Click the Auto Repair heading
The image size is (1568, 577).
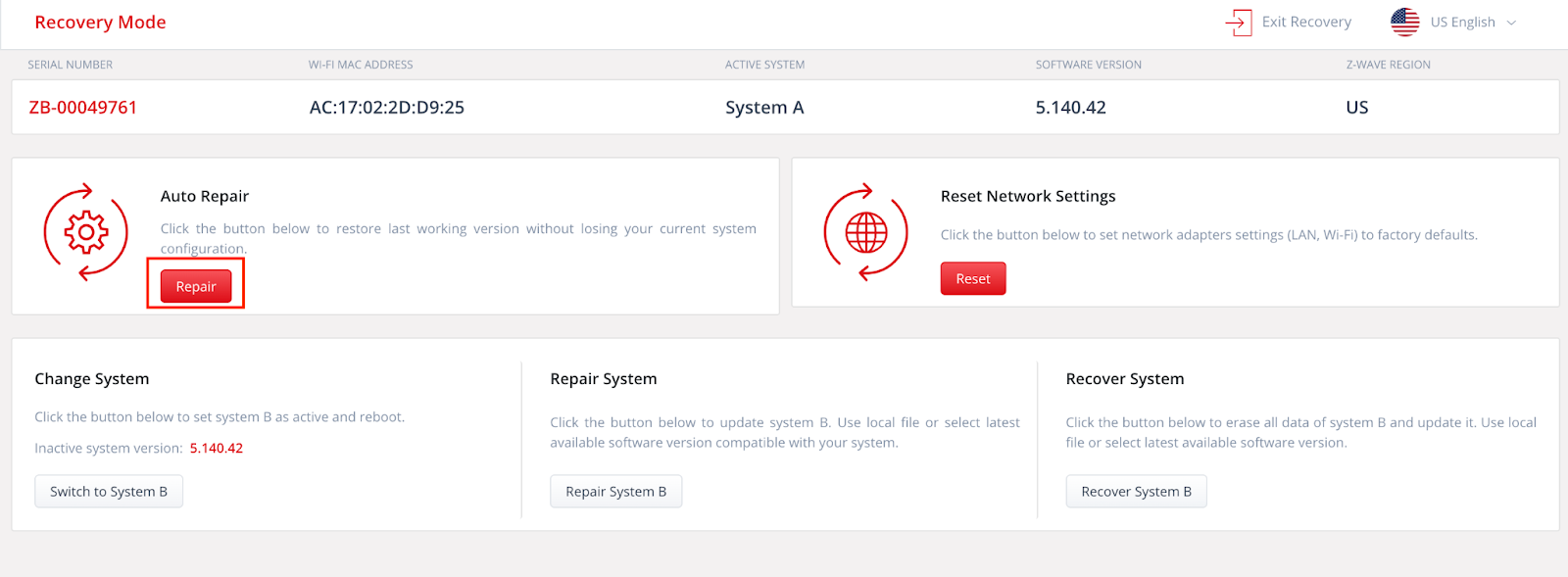[205, 196]
